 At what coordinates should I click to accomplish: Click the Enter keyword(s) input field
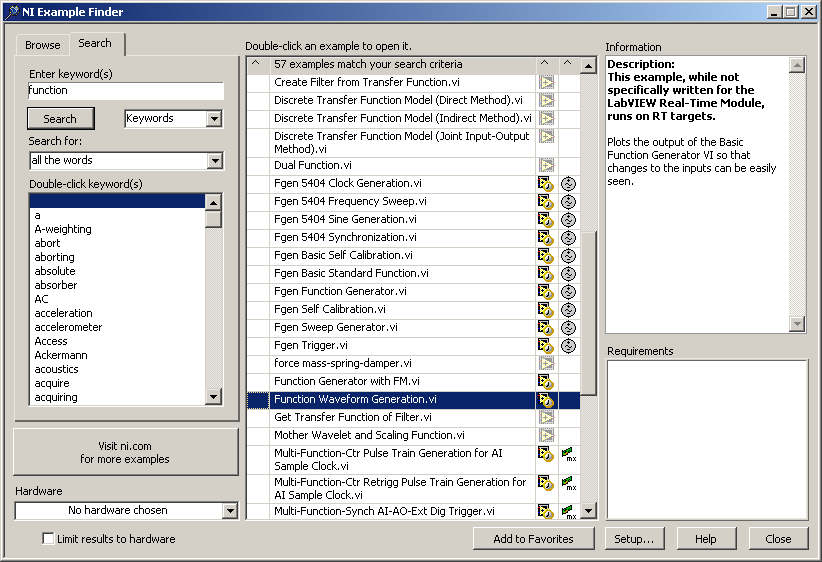pyautogui.click(x=126, y=90)
